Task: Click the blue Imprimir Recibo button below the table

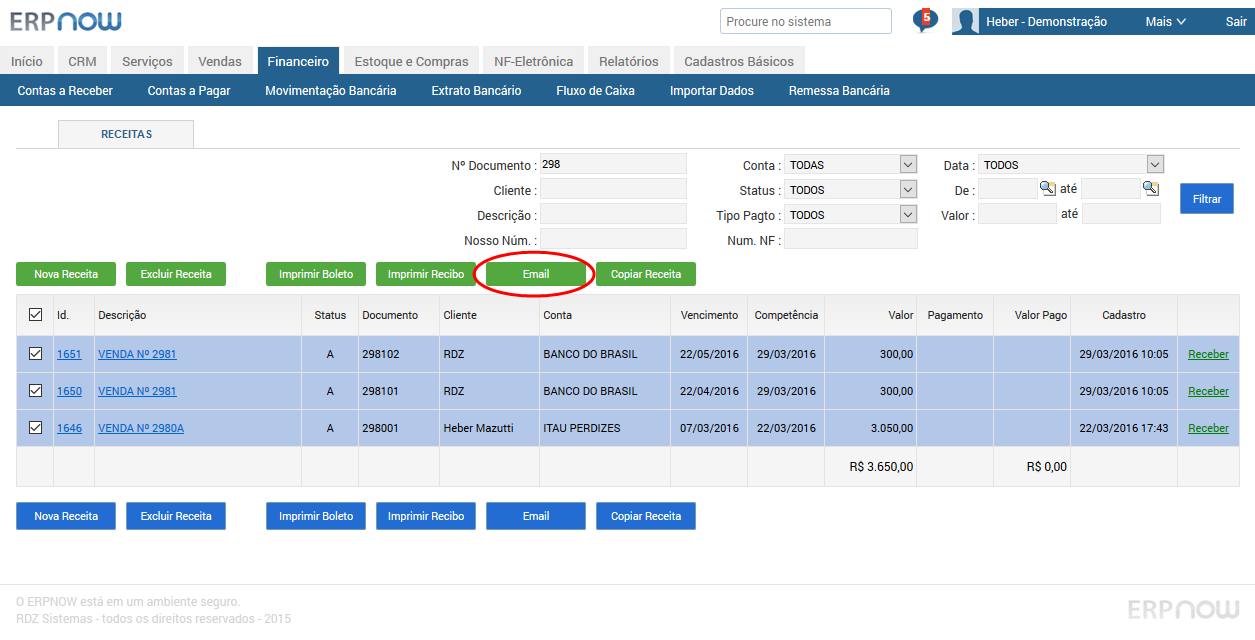Action: click(426, 516)
